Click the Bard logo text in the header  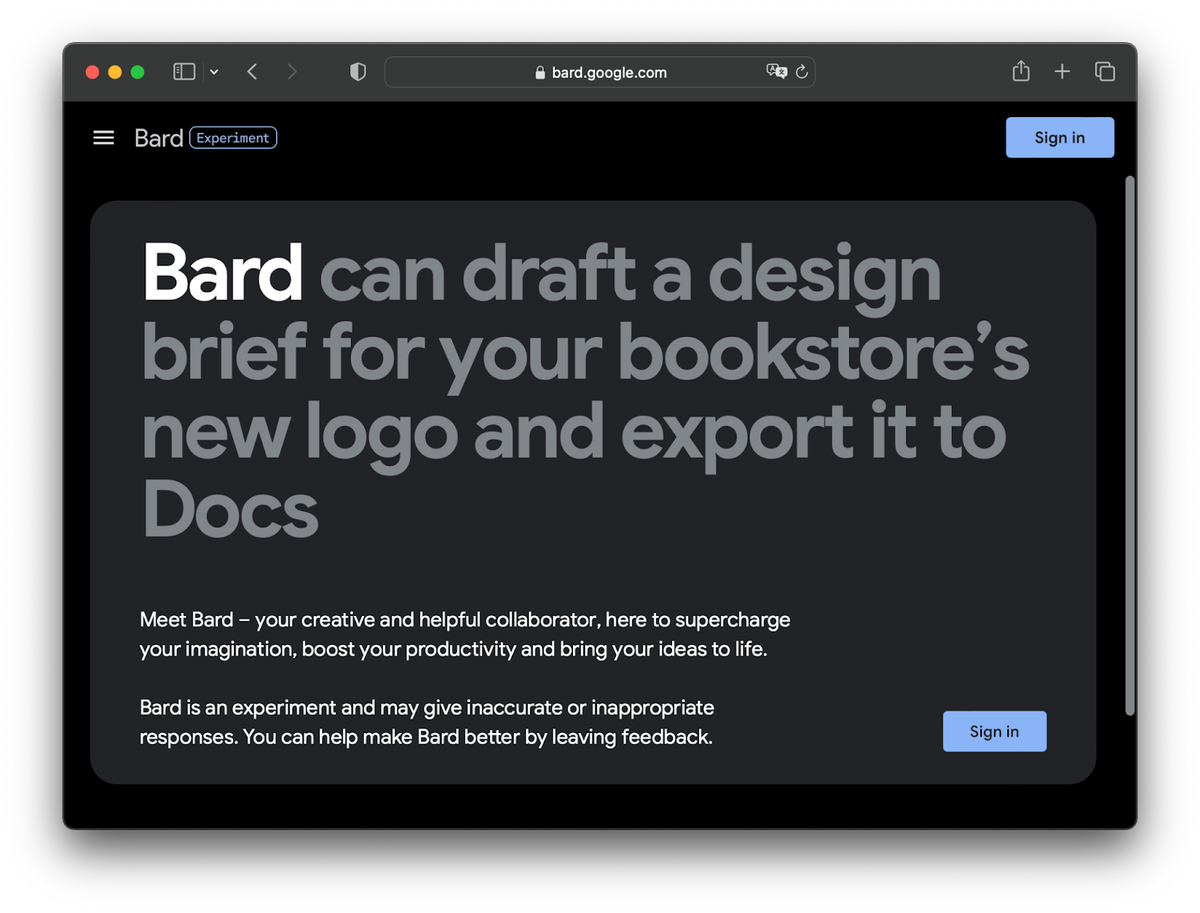[x=159, y=138]
